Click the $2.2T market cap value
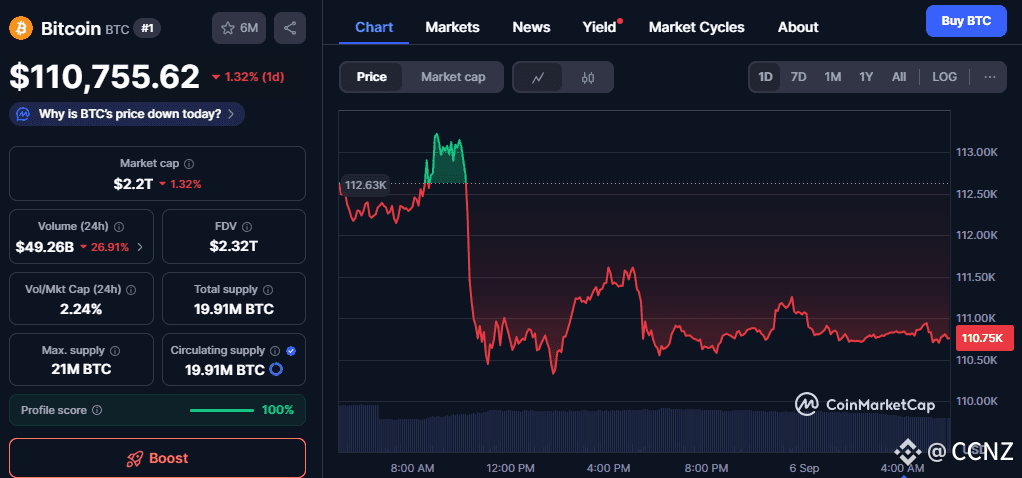 [x=133, y=184]
